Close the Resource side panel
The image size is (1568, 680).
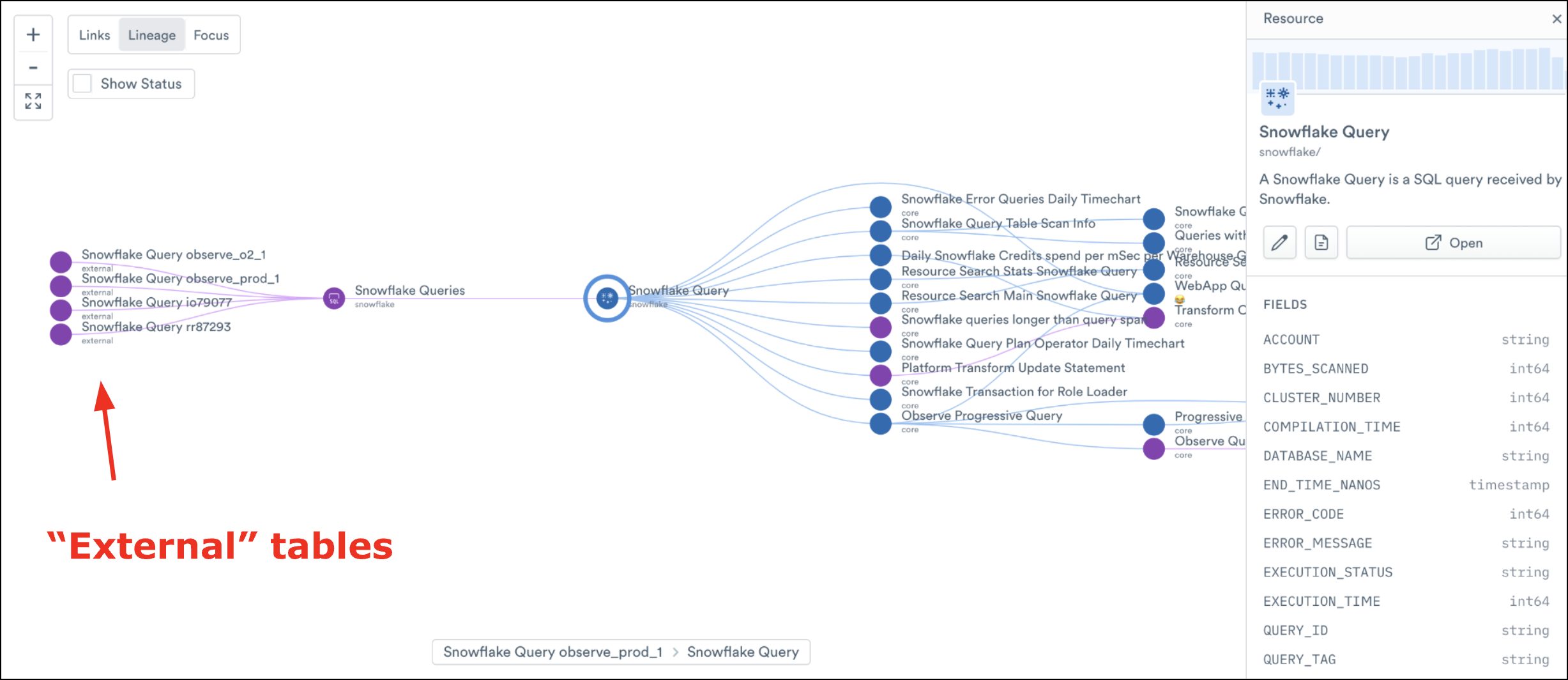[1557, 19]
